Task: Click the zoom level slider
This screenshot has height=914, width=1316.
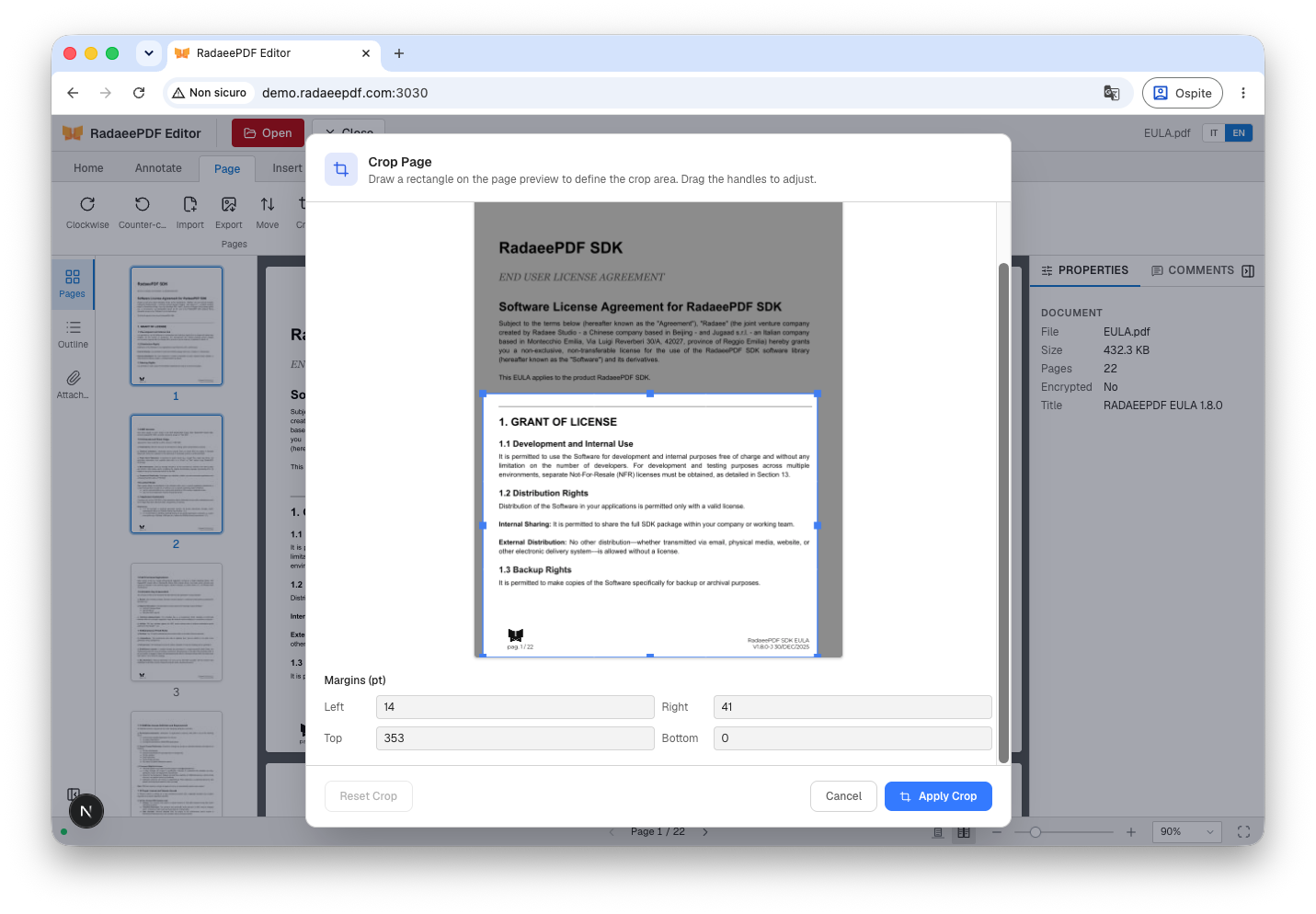Action: point(1064,832)
